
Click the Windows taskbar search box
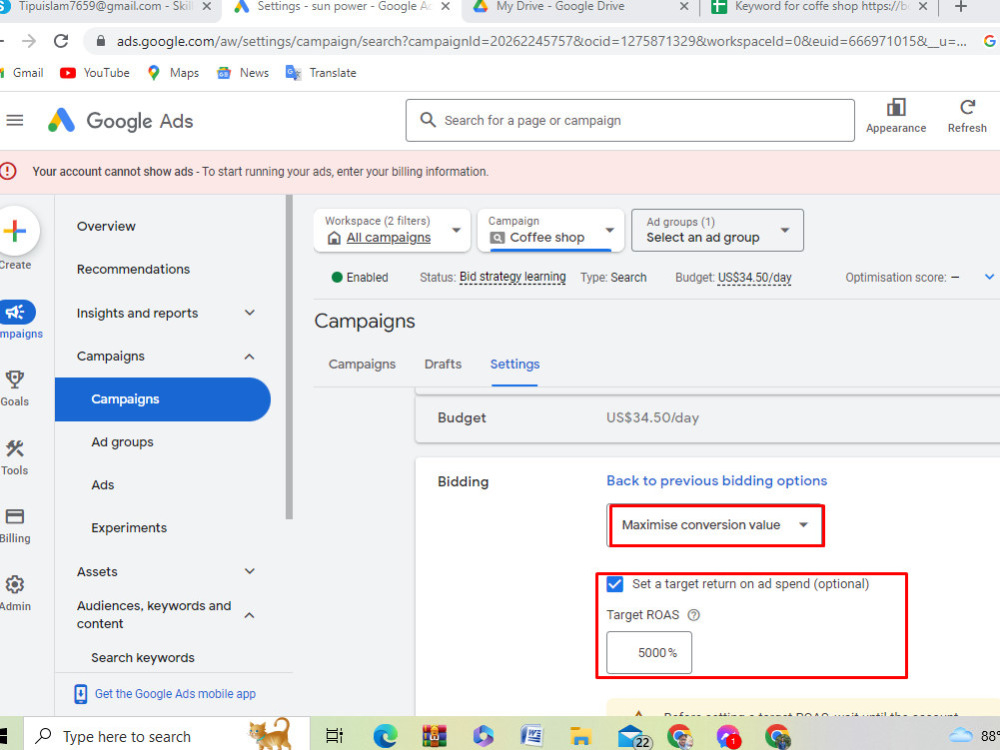pos(167,736)
